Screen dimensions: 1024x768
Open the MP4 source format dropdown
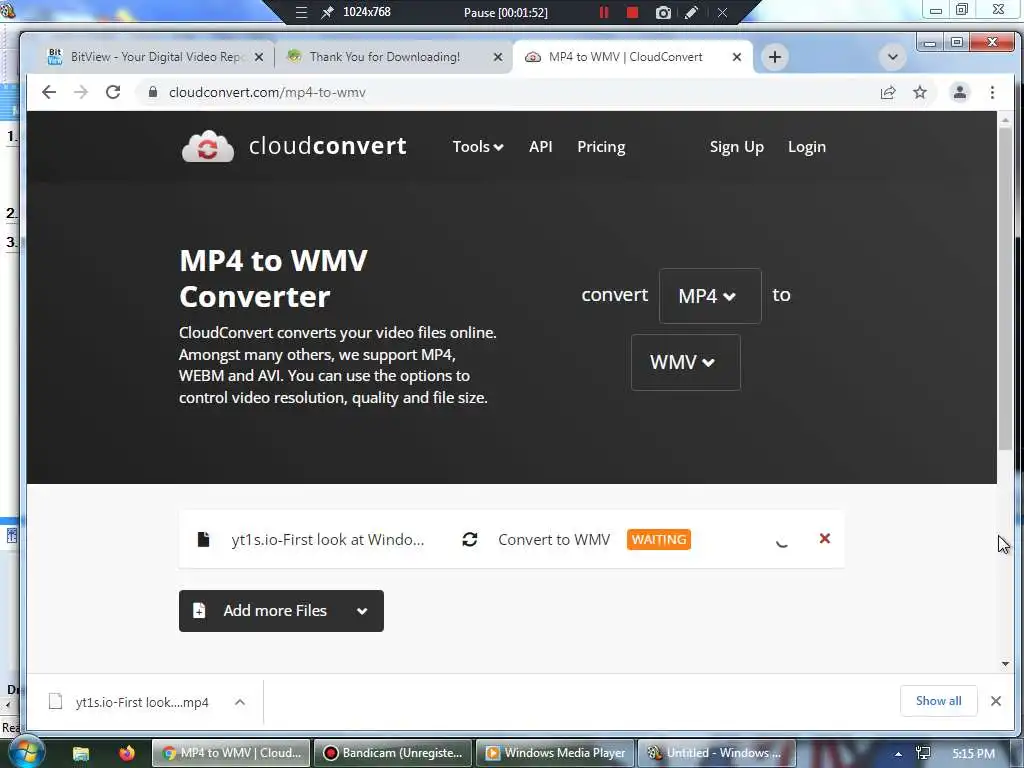710,296
